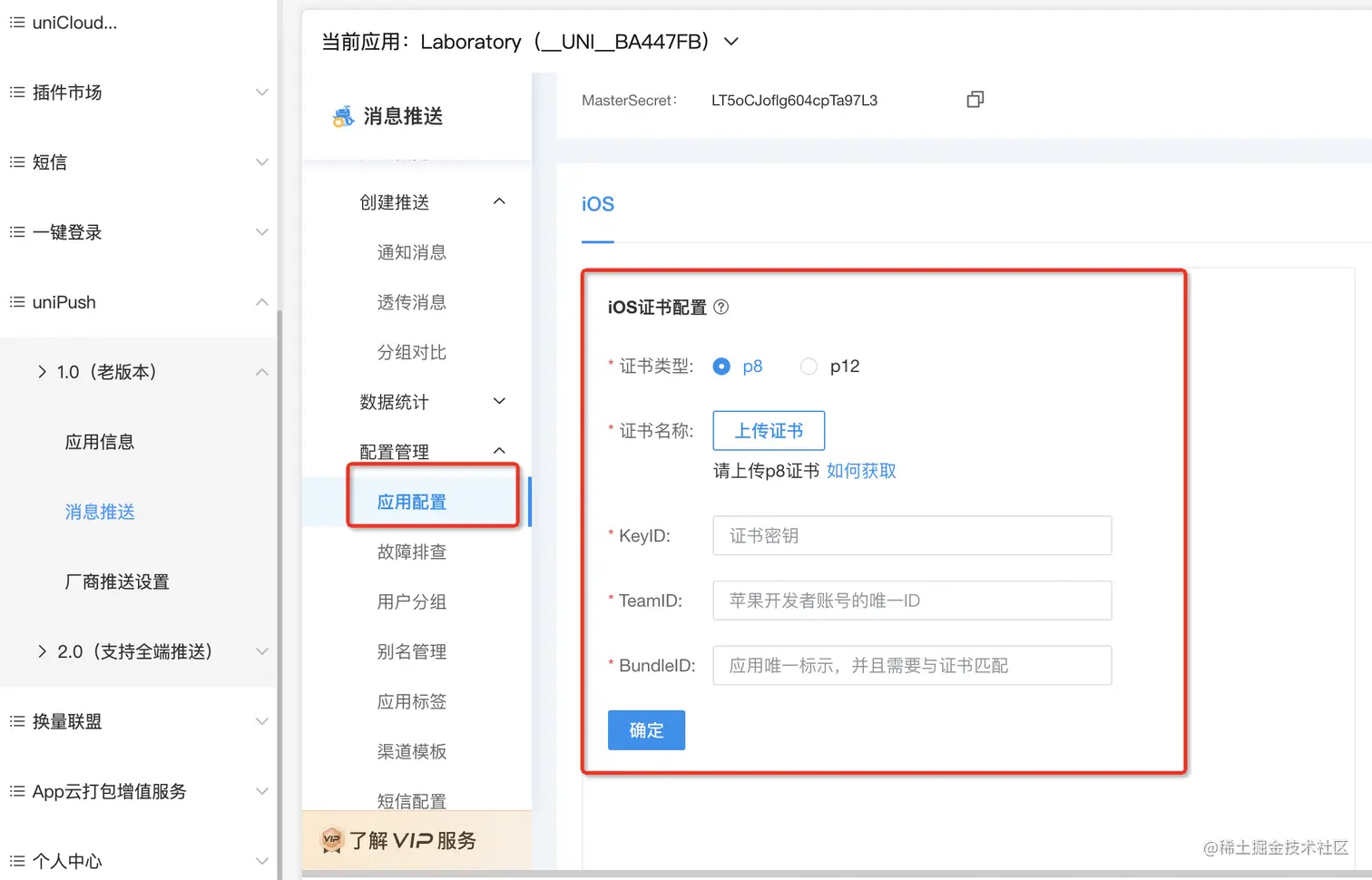
Task: Open 应用标签 menu item
Action: coord(412,701)
